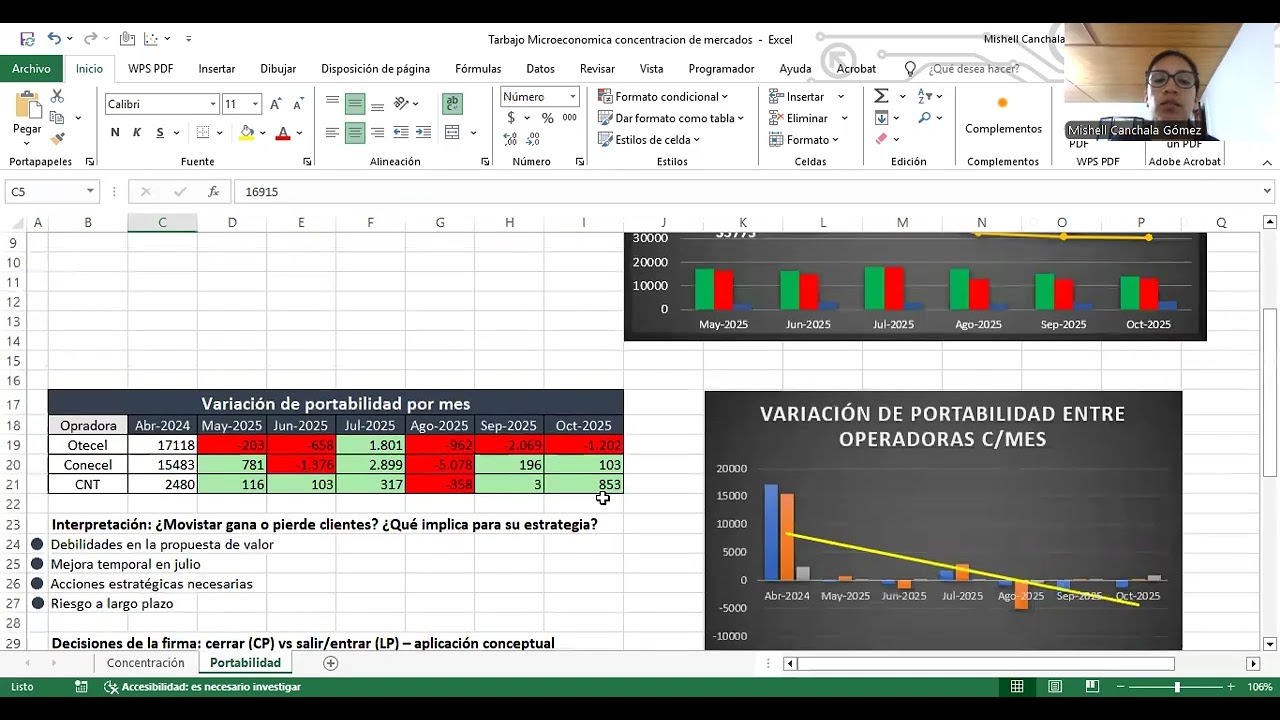Switch to Page Break Preview in status bar
Screen dimensions: 1280x720
point(1093,687)
